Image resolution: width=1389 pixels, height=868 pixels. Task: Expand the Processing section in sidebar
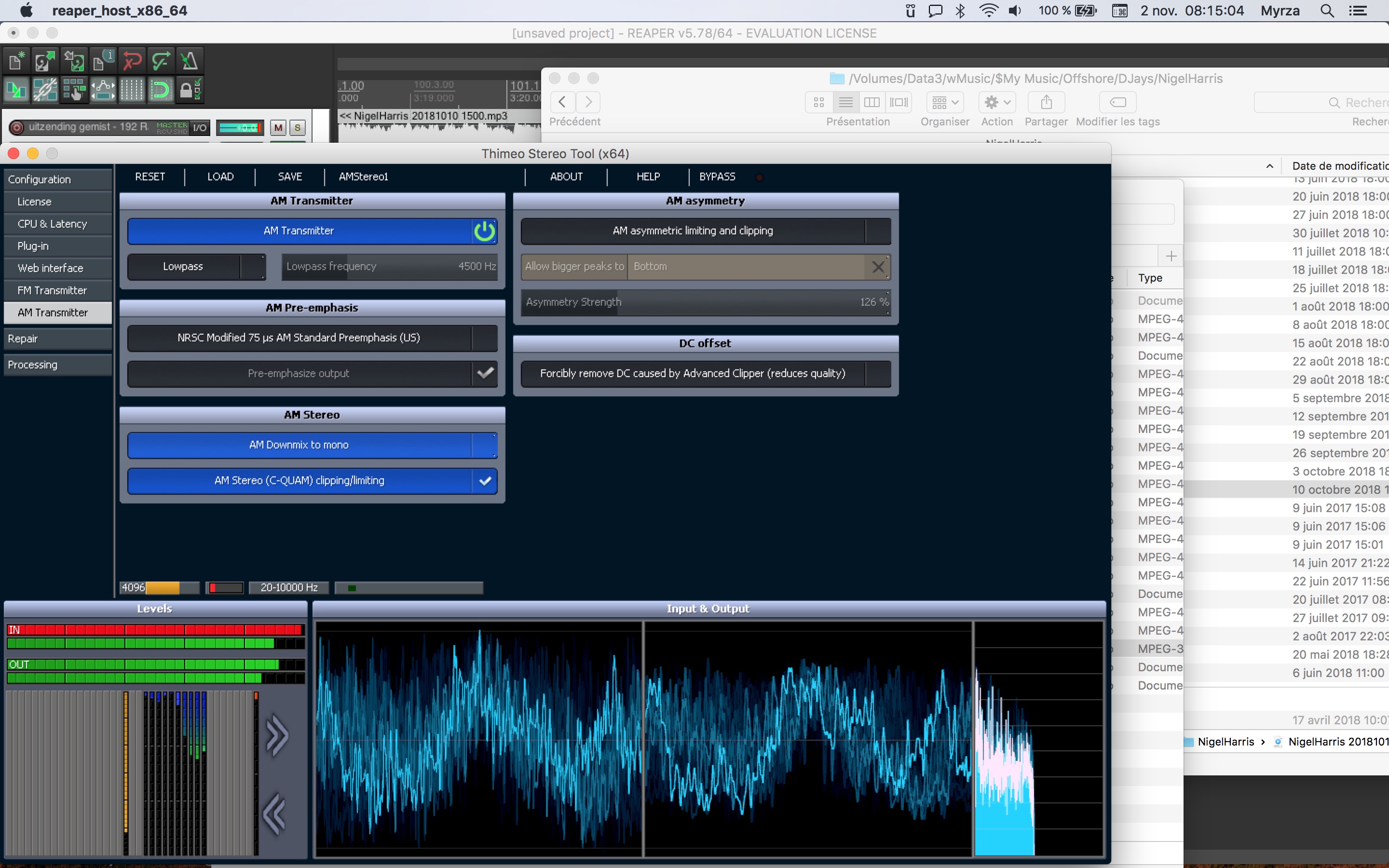click(57, 365)
